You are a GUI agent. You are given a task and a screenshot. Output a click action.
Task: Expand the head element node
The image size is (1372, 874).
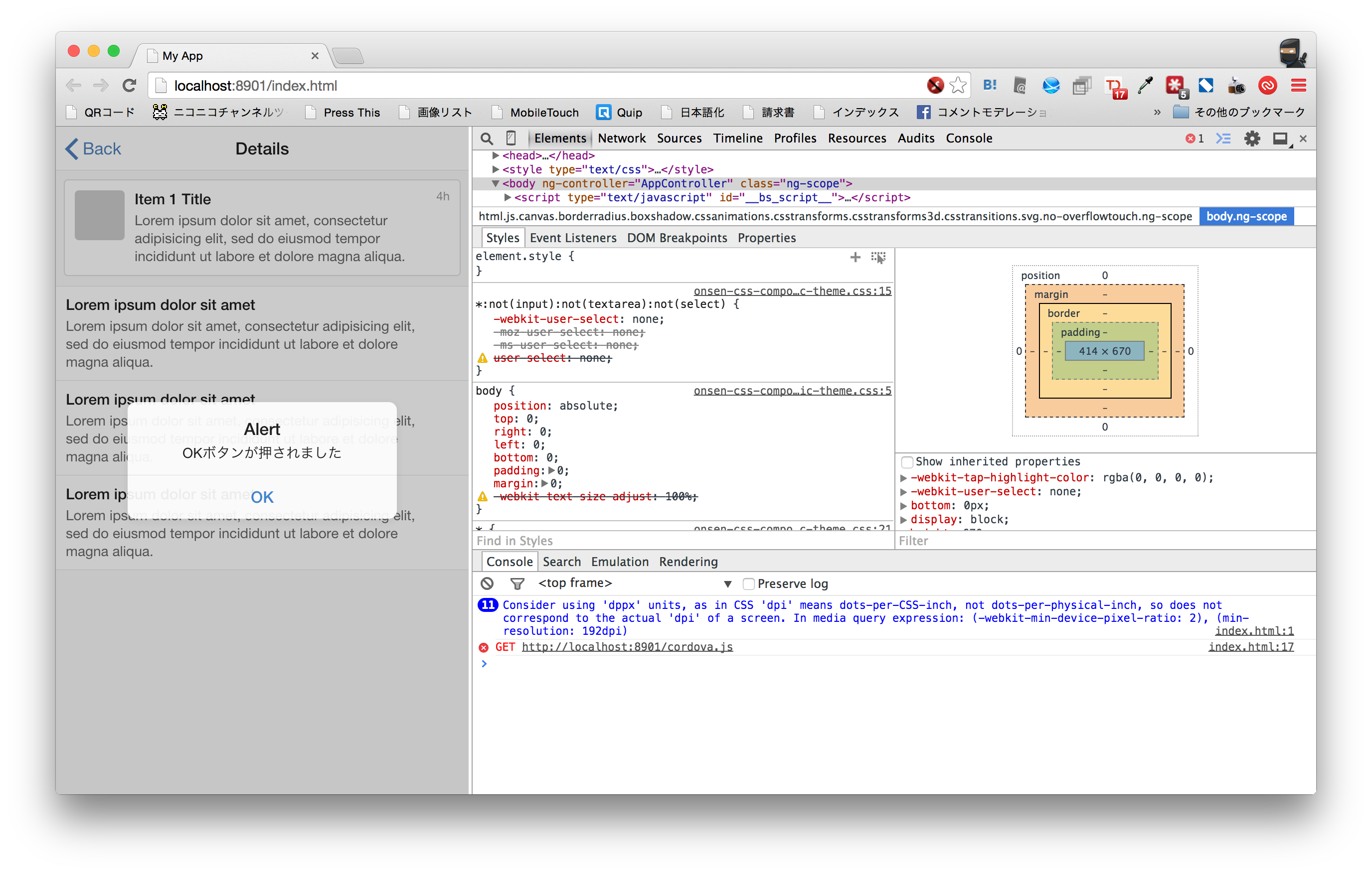(x=496, y=155)
